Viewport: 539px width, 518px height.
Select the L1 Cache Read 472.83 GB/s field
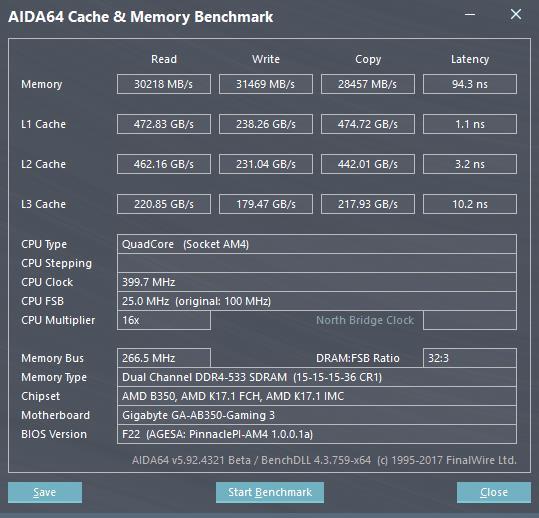[x=164, y=124]
